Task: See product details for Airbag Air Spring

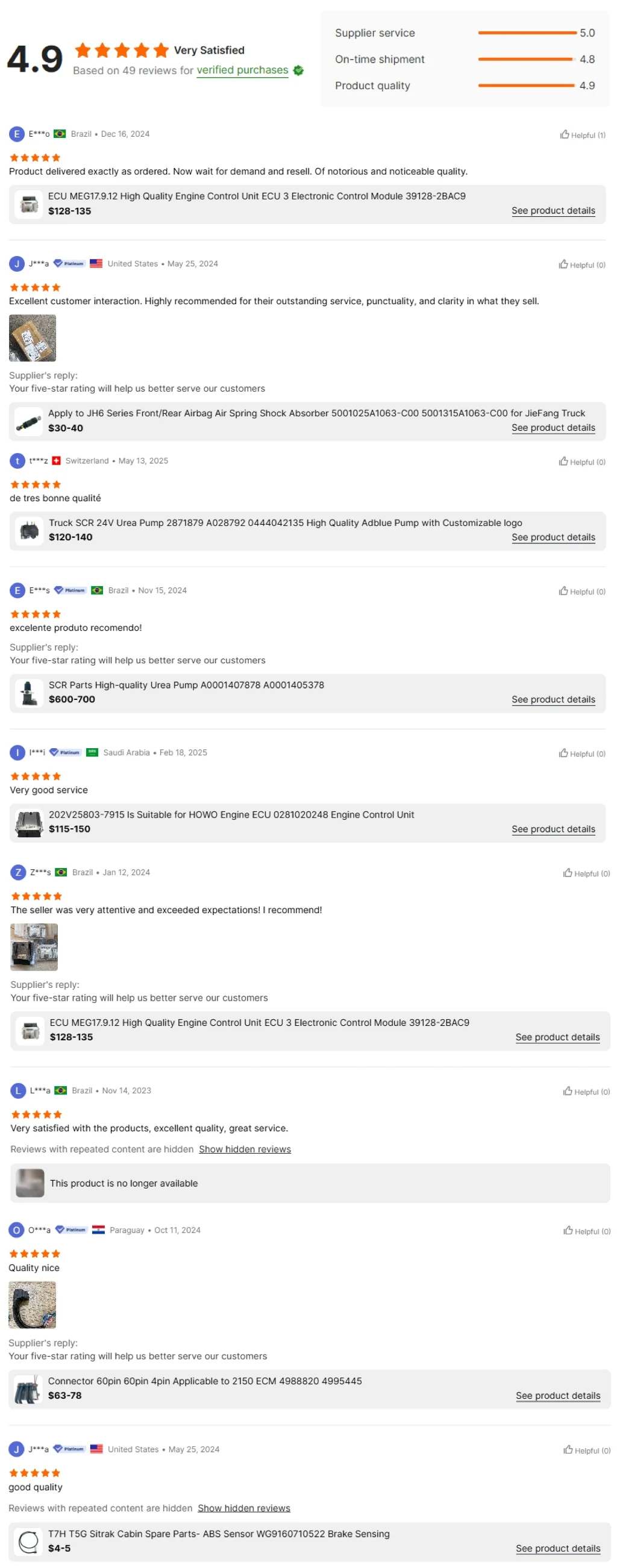Action: [x=553, y=428]
